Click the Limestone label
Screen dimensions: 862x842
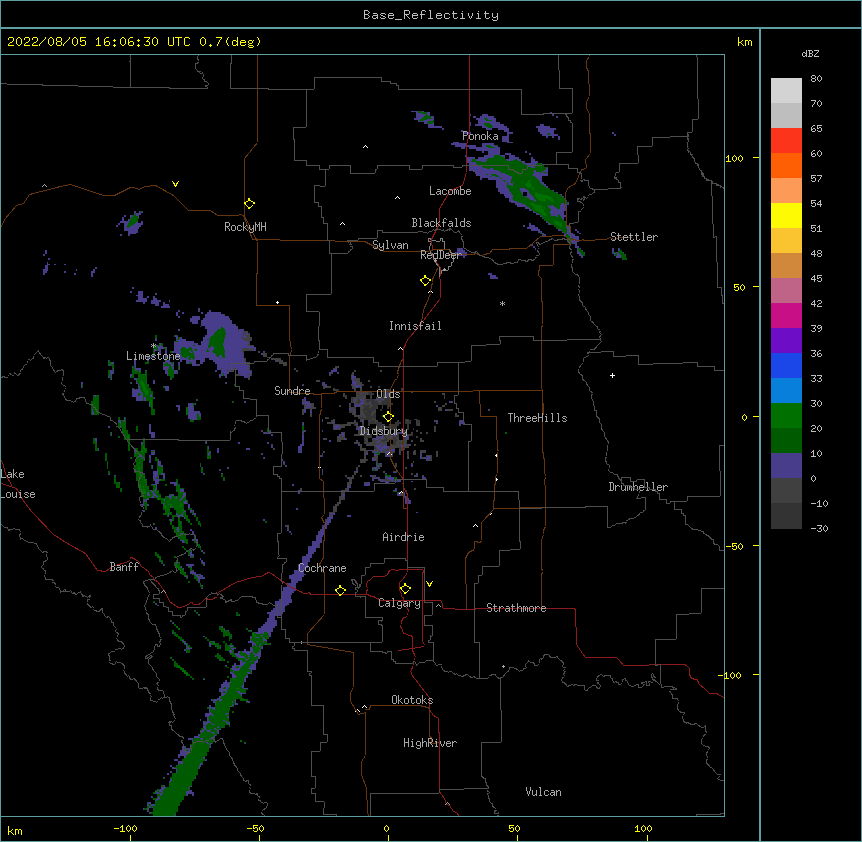click(153, 356)
